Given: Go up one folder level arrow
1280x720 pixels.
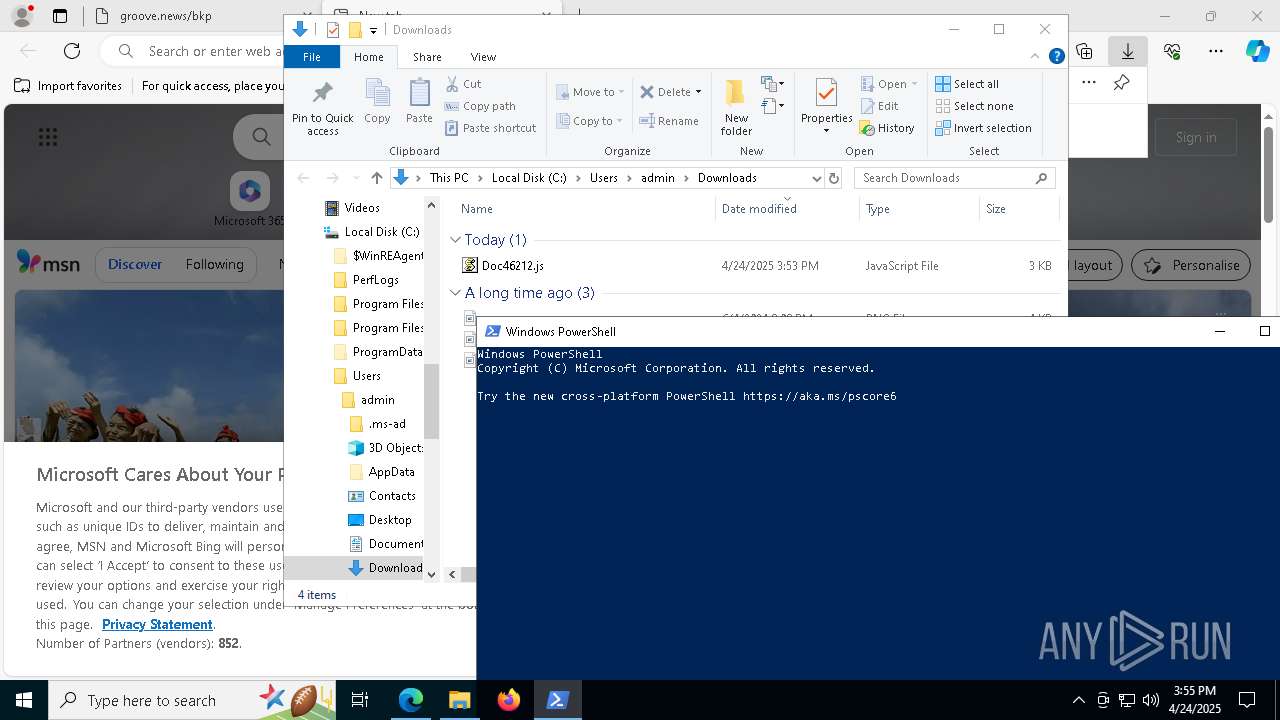Looking at the screenshot, I should pyautogui.click(x=376, y=178).
